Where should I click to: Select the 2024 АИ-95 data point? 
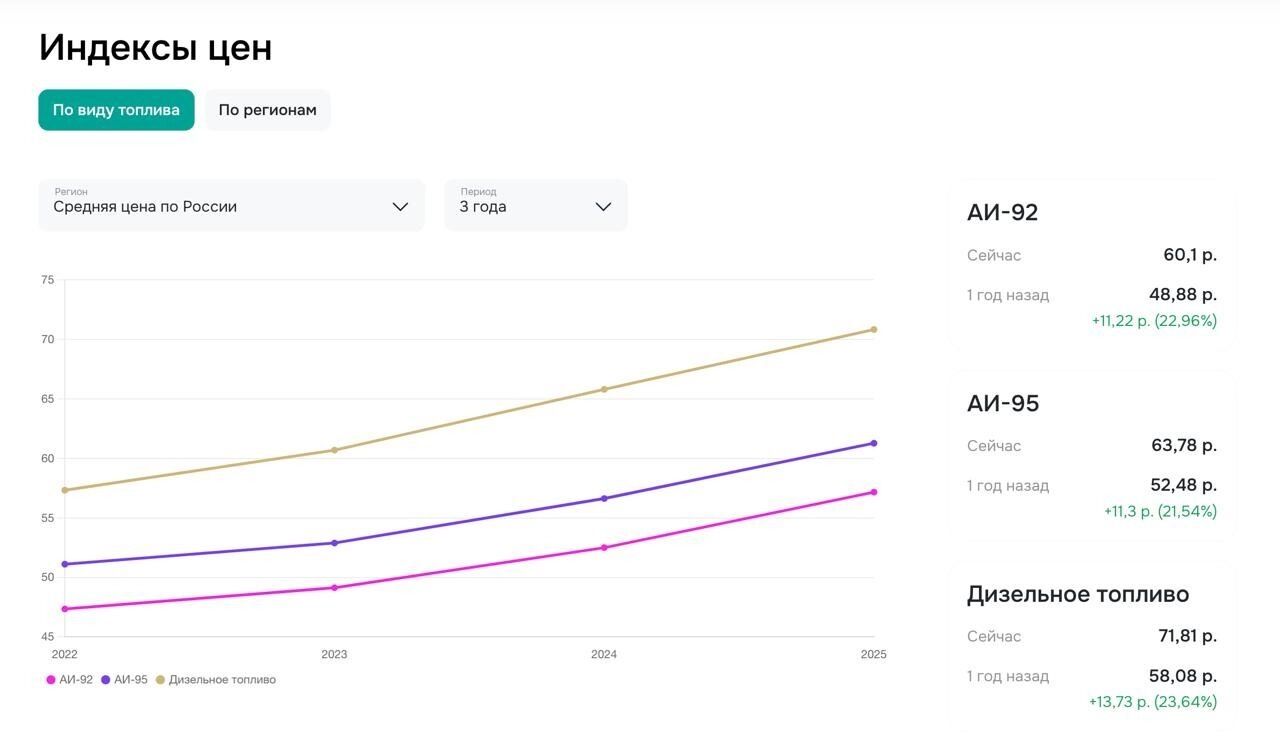604,498
